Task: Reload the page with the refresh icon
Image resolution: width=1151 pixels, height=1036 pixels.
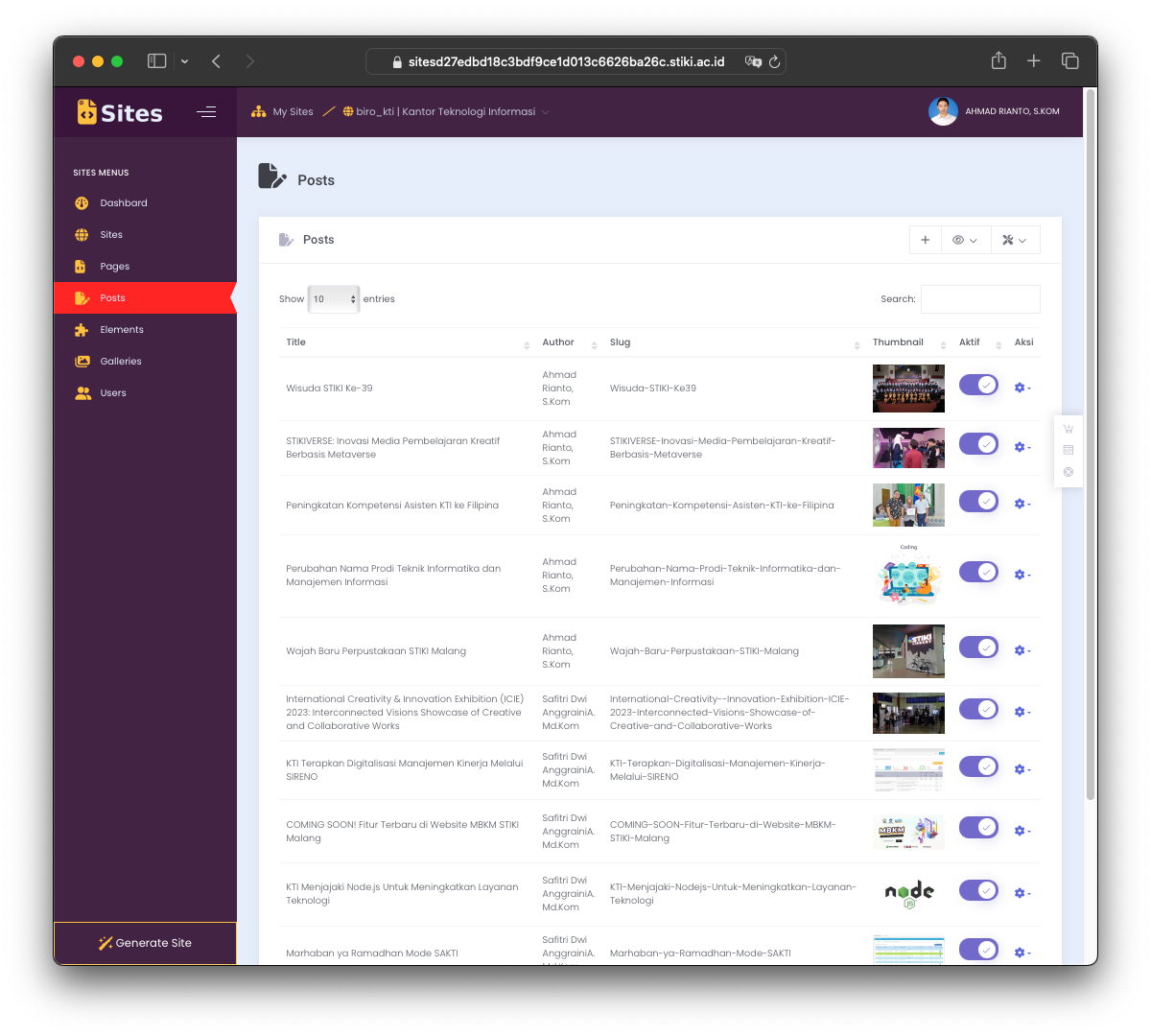Action: point(774,61)
